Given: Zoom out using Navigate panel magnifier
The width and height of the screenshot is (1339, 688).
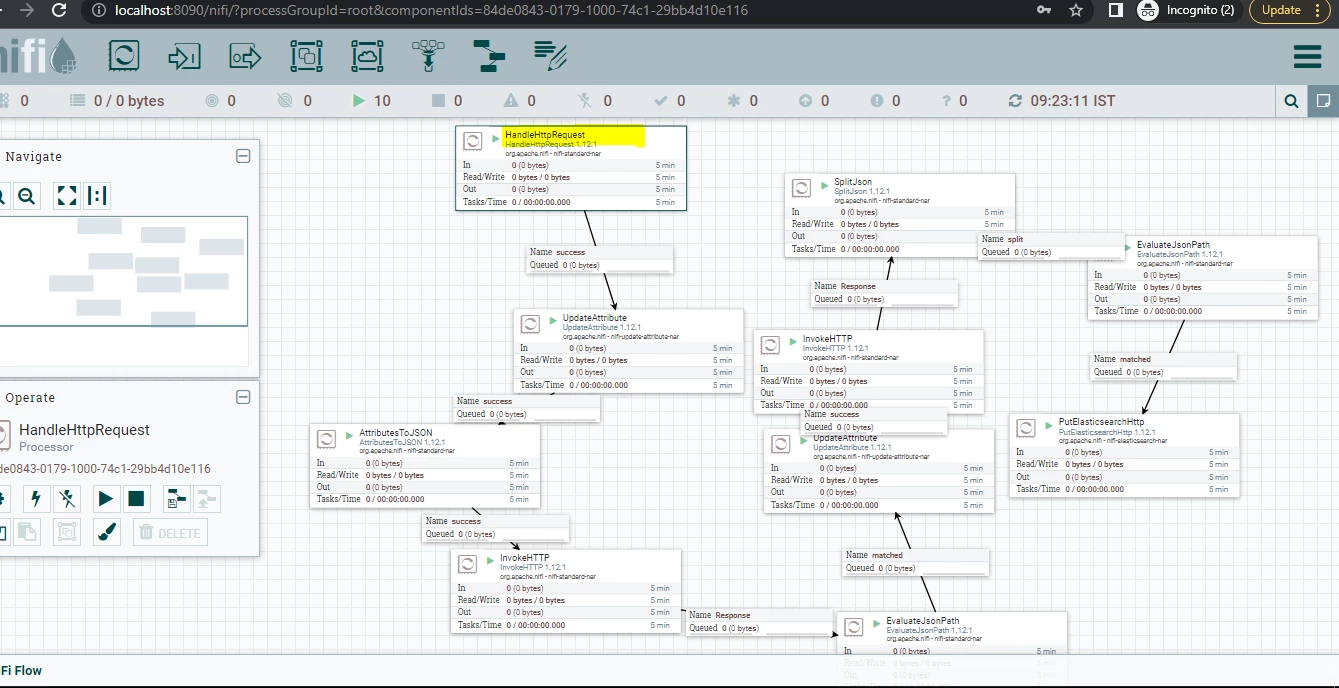Looking at the screenshot, I should tap(27, 195).
